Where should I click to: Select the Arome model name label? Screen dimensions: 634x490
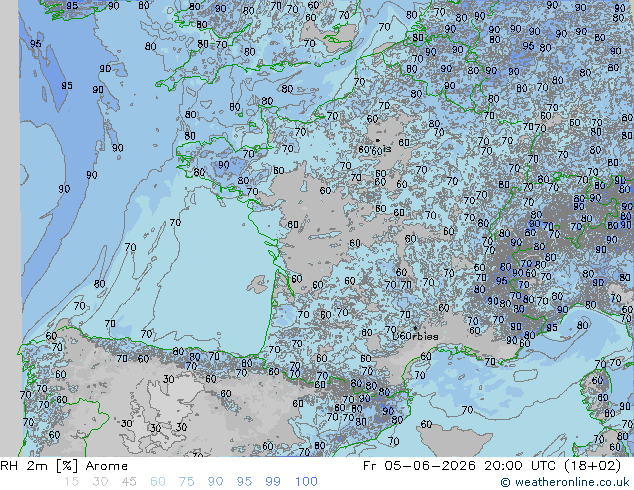[x=107, y=466]
